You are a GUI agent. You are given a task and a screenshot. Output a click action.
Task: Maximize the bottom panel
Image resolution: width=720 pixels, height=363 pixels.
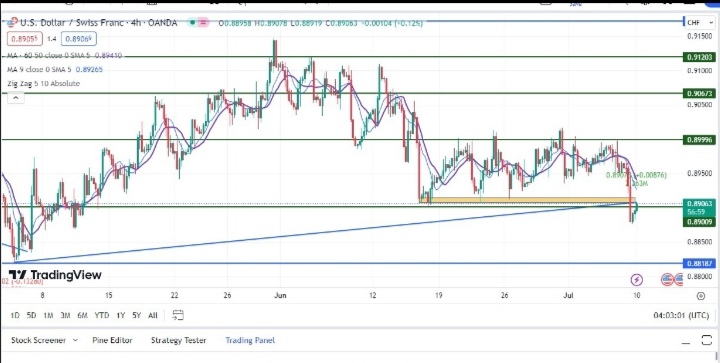click(707, 340)
